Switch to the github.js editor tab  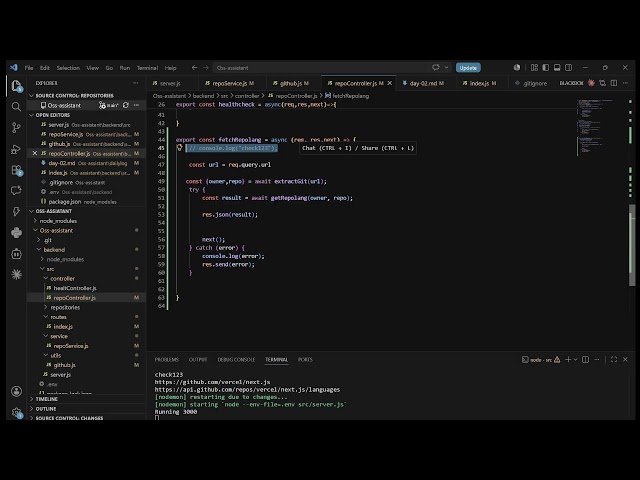point(291,83)
